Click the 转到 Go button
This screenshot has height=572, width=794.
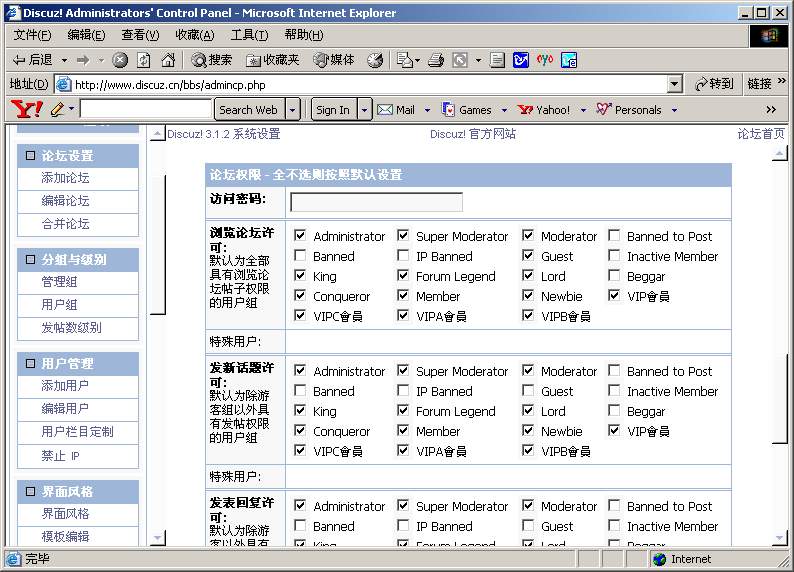point(714,84)
